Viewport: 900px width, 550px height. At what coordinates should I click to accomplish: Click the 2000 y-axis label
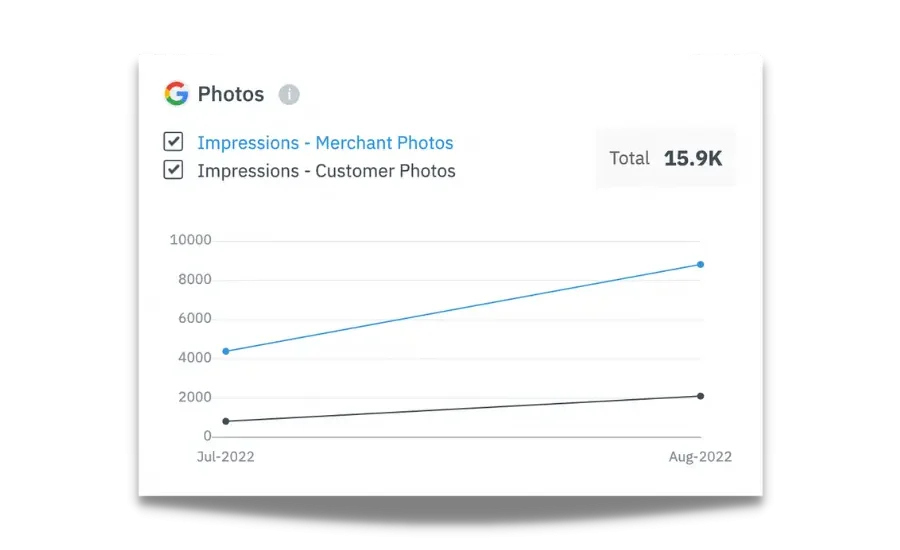coord(193,397)
